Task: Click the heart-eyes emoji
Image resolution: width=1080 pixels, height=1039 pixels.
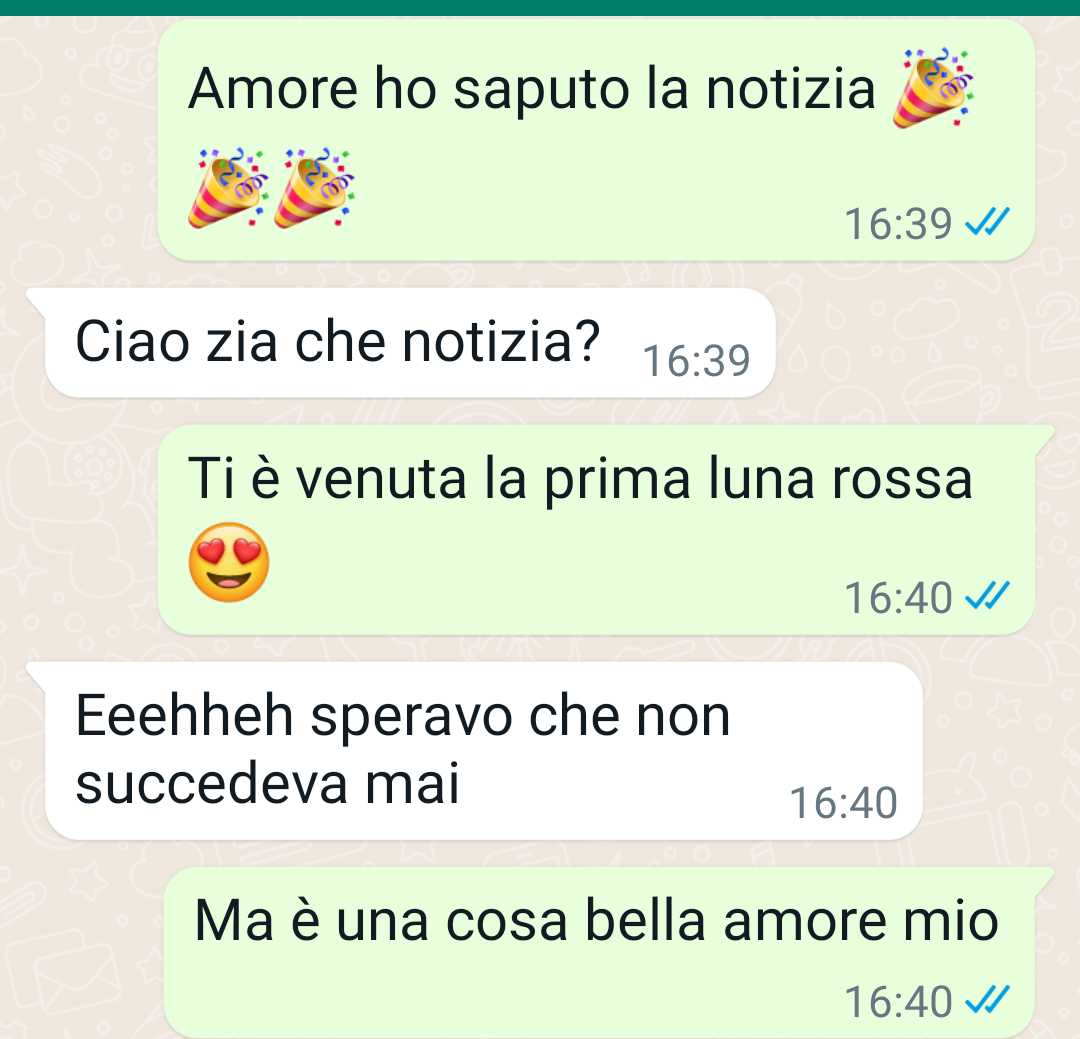Action: 229,562
